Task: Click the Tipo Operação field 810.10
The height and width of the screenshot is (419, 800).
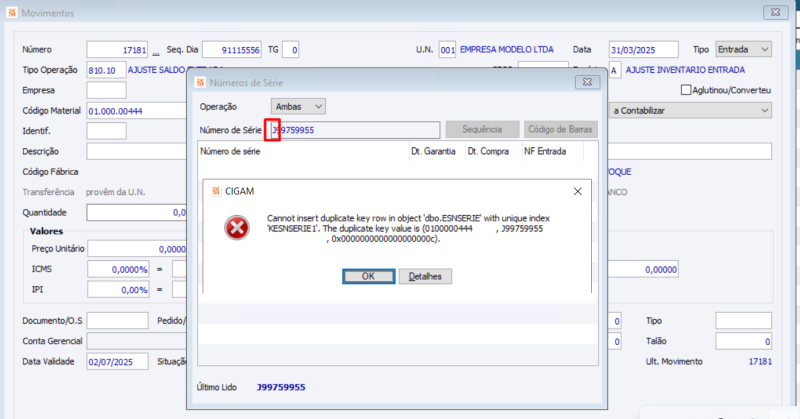Action: 106,70
